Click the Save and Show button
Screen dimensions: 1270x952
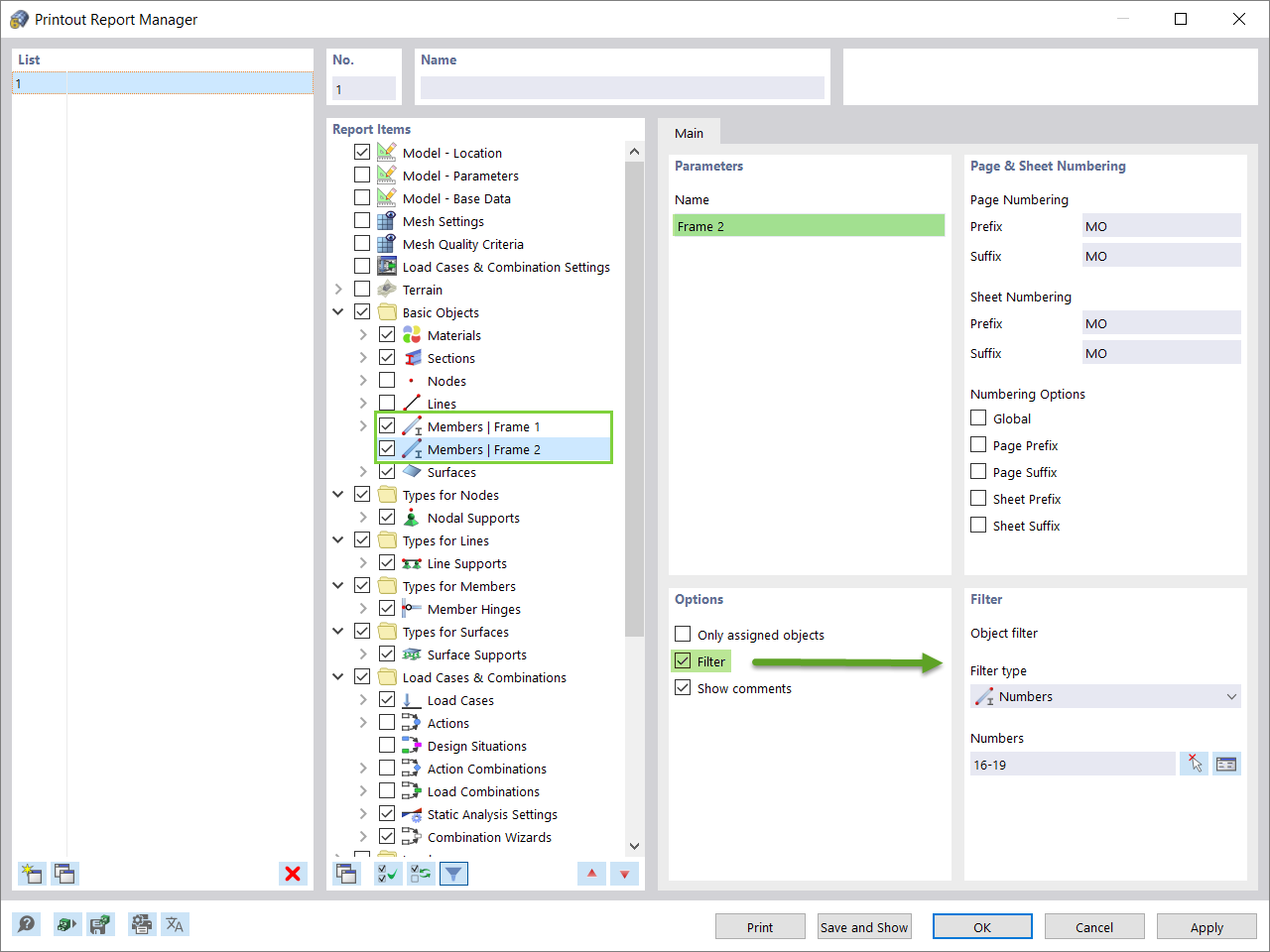(864, 926)
